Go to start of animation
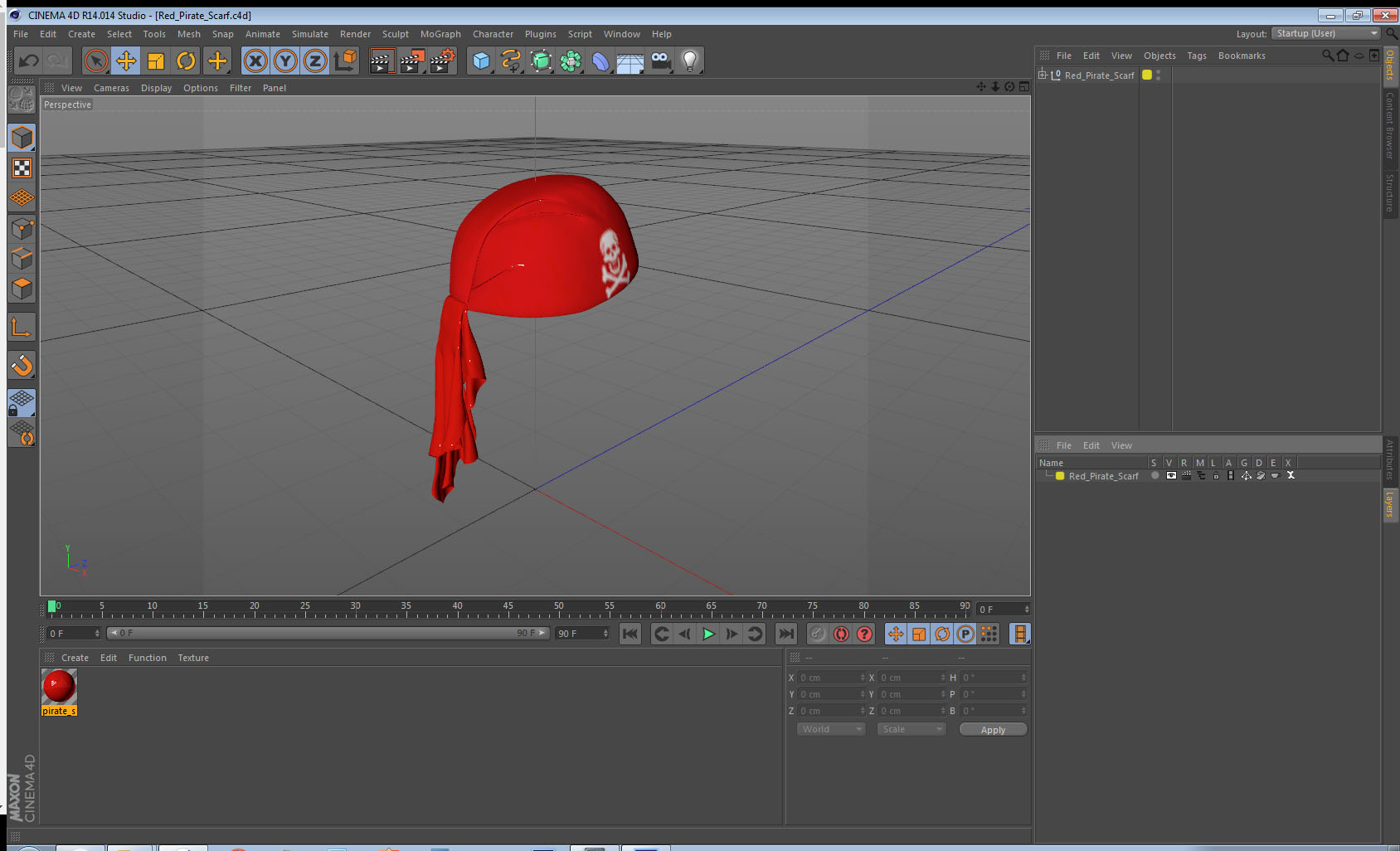The image size is (1400, 851). 630,634
